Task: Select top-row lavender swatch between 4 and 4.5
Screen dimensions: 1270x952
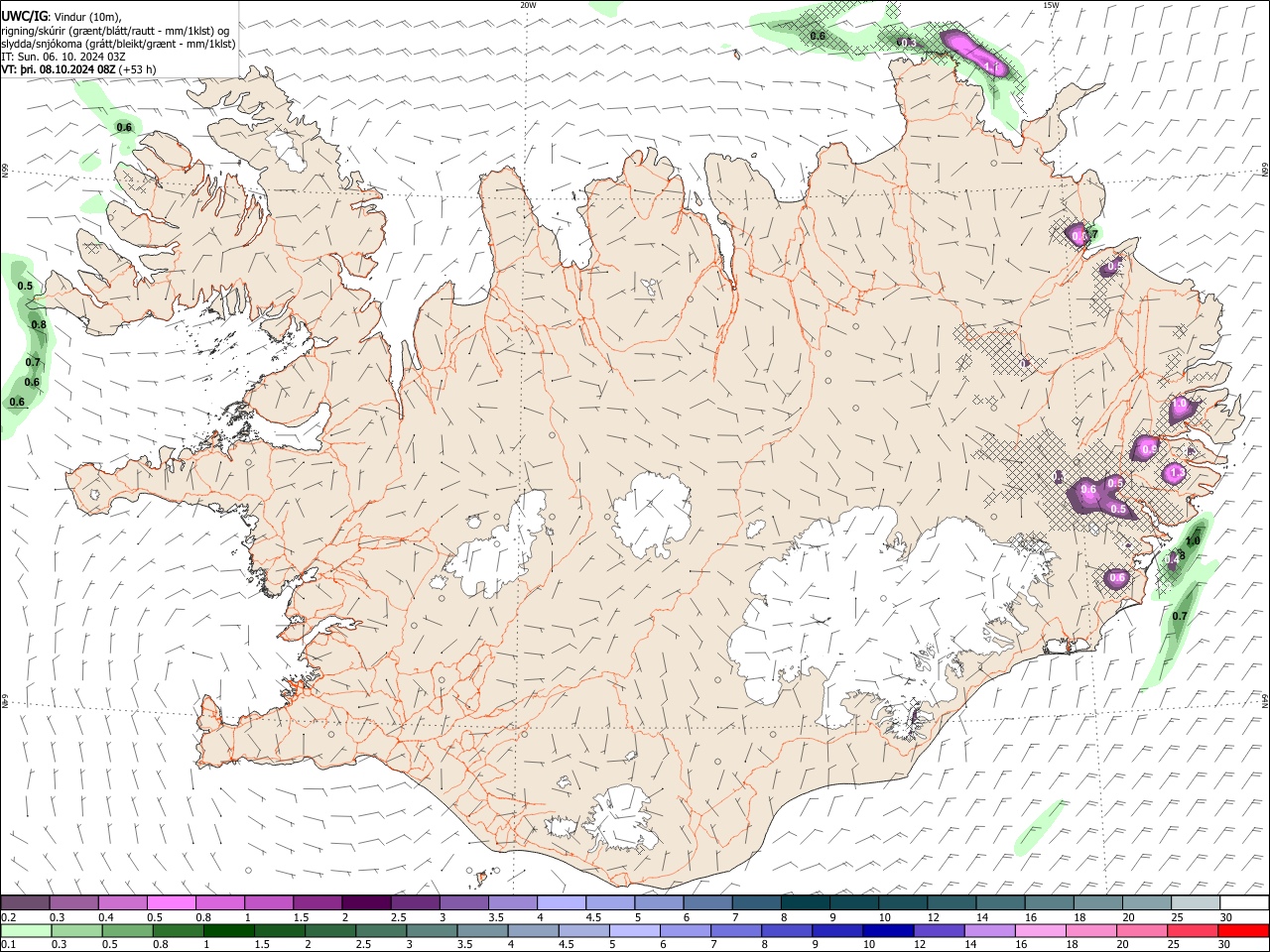Action: [562, 903]
